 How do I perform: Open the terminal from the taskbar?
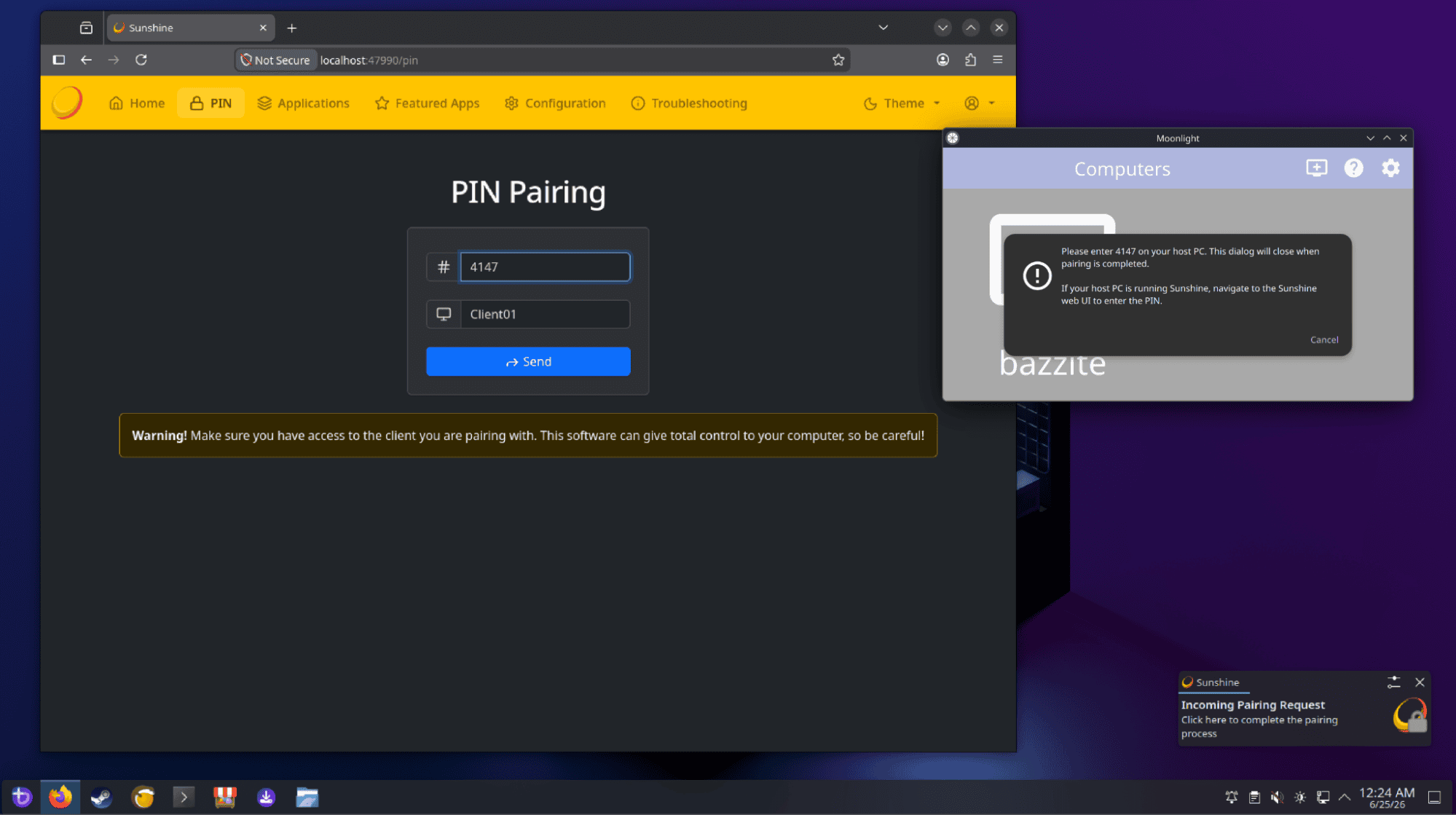point(184,798)
